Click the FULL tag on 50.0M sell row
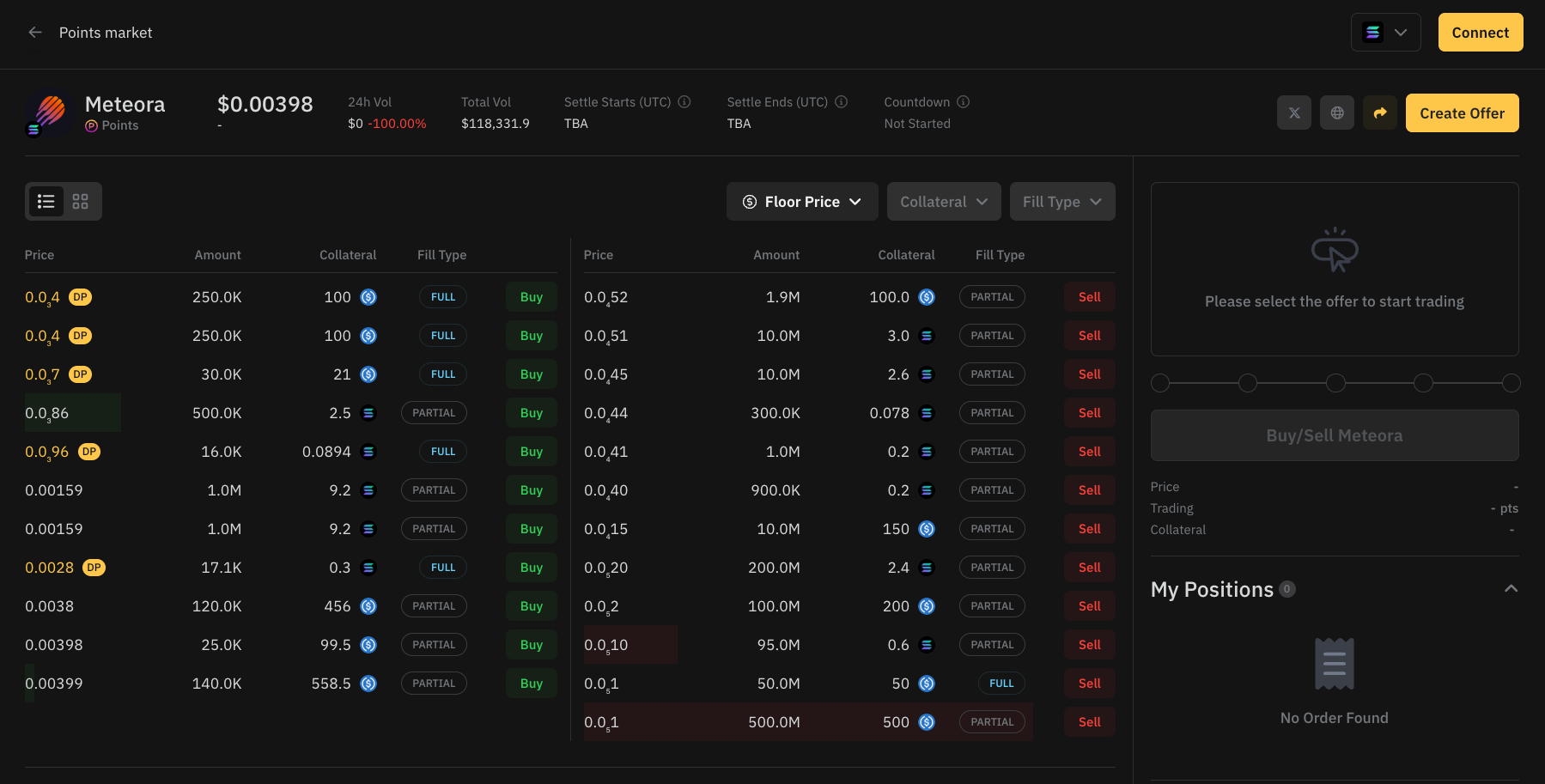 point(1001,684)
